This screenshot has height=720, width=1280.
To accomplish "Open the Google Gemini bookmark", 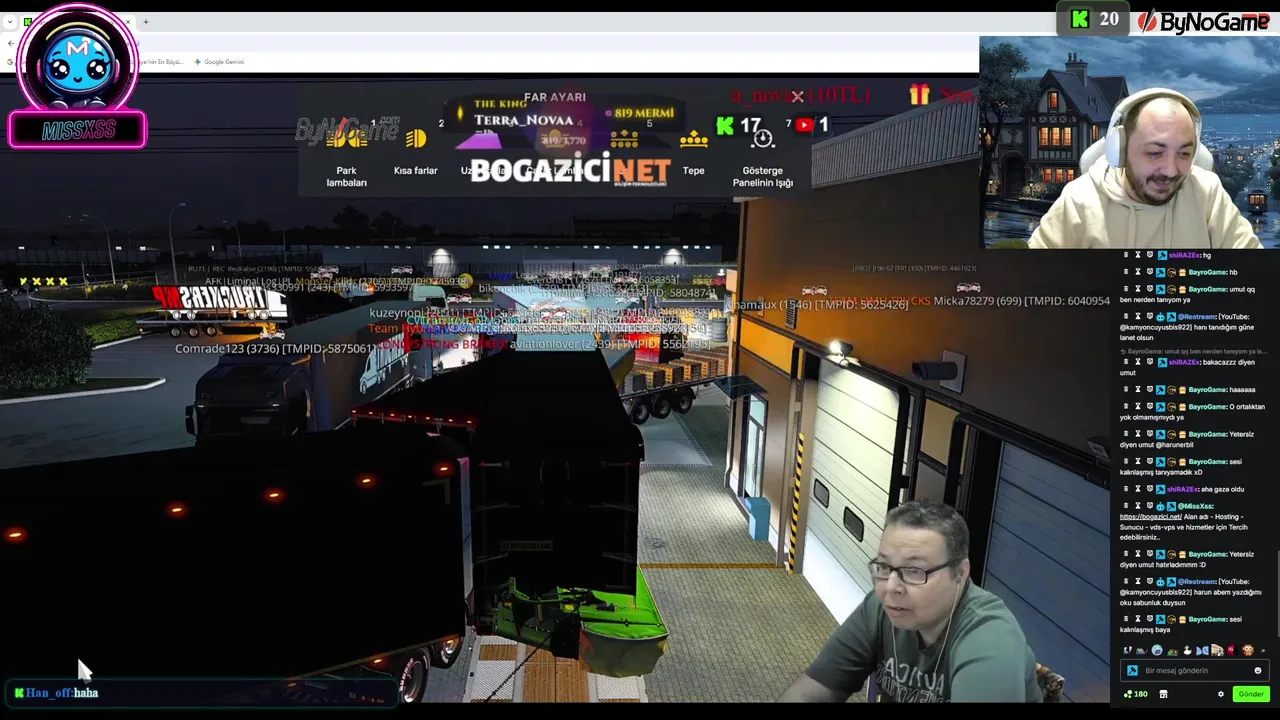I will [x=219, y=62].
